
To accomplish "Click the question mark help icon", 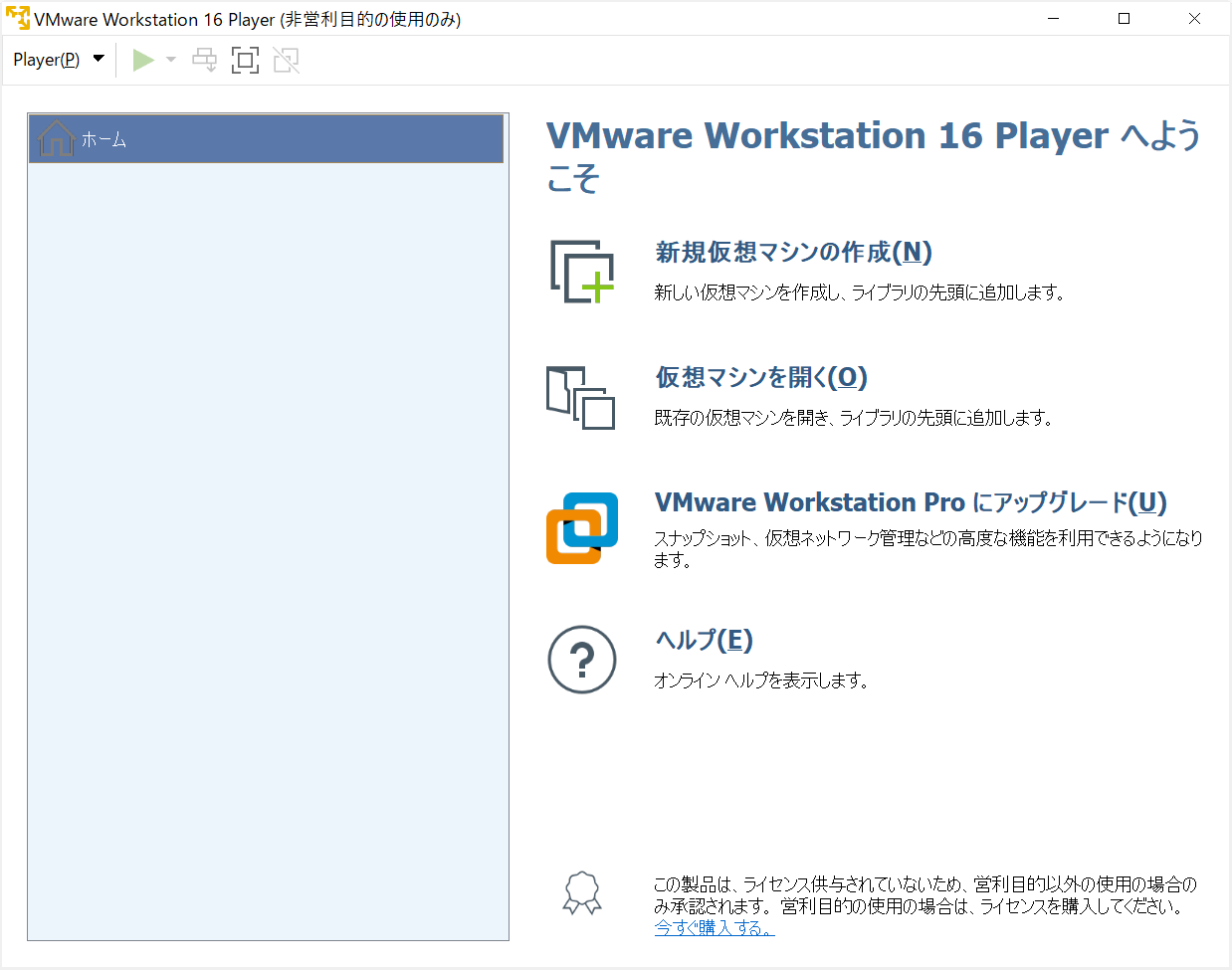I will pyautogui.click(x=582, y=660).
